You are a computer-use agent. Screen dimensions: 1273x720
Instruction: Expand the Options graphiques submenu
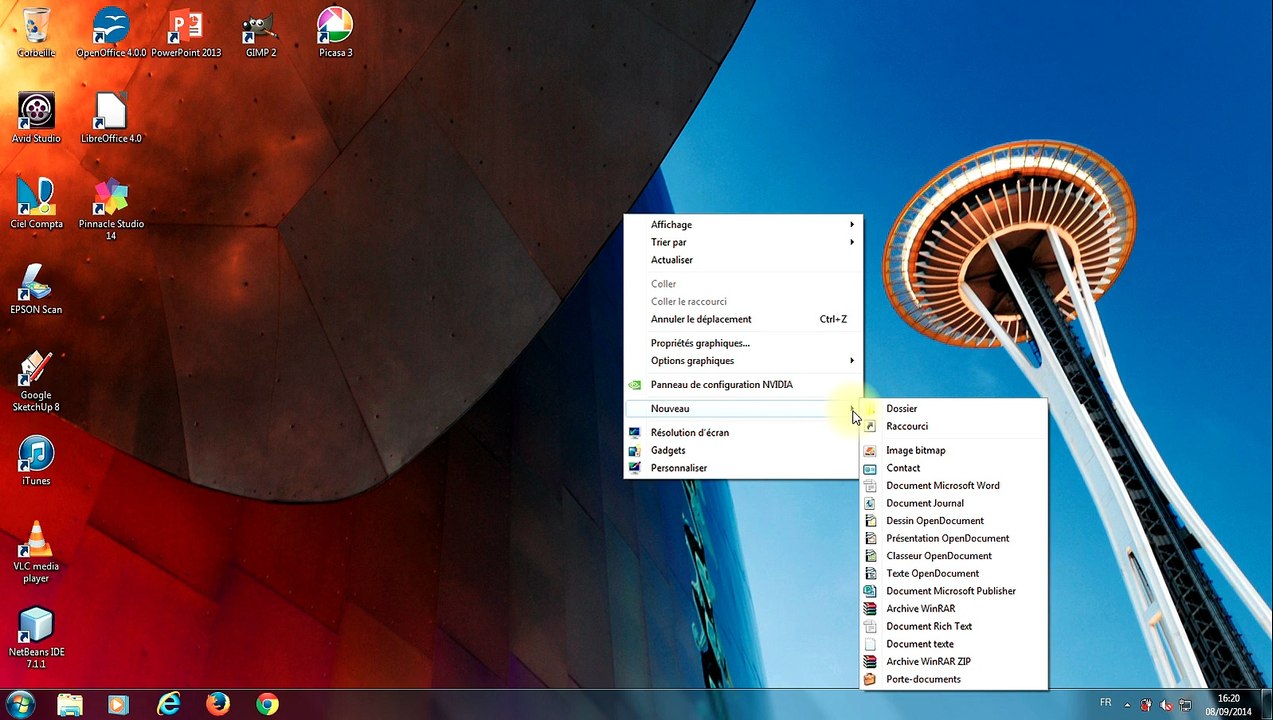(x=743, y=361)
